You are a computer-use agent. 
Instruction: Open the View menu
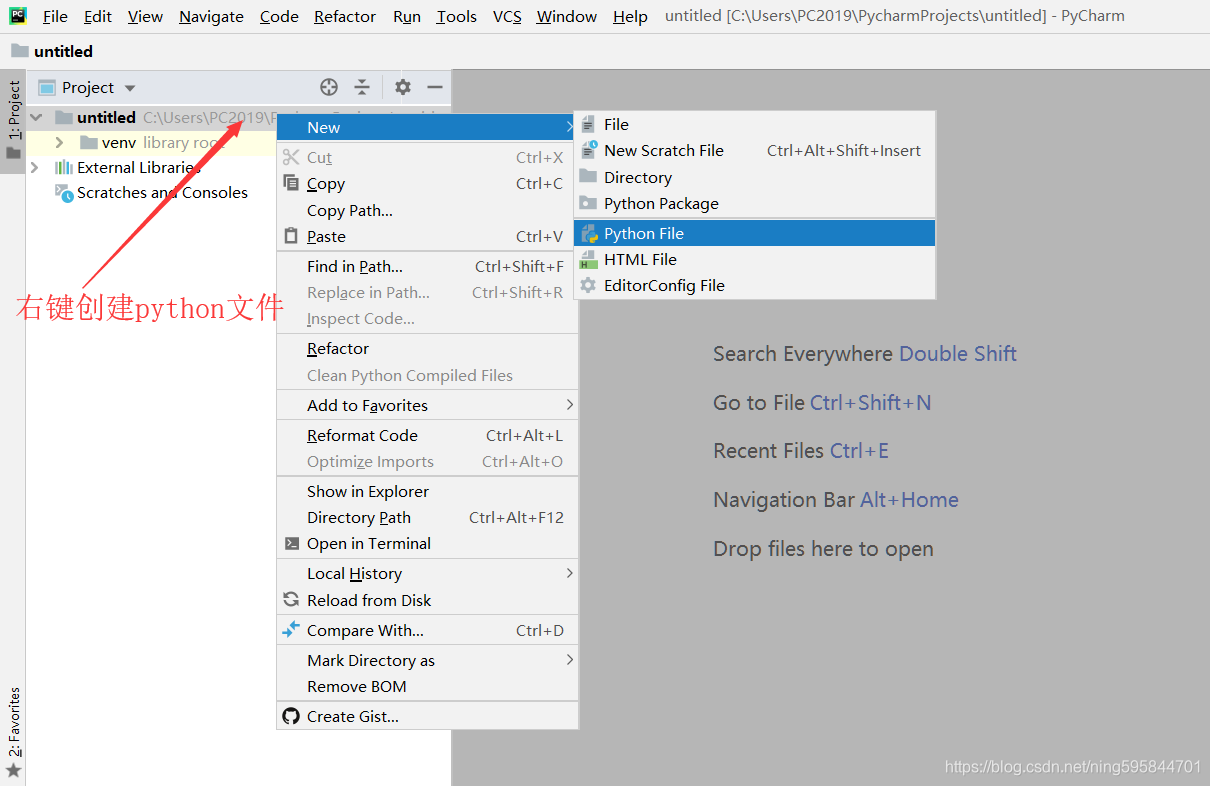click(146, 16)
